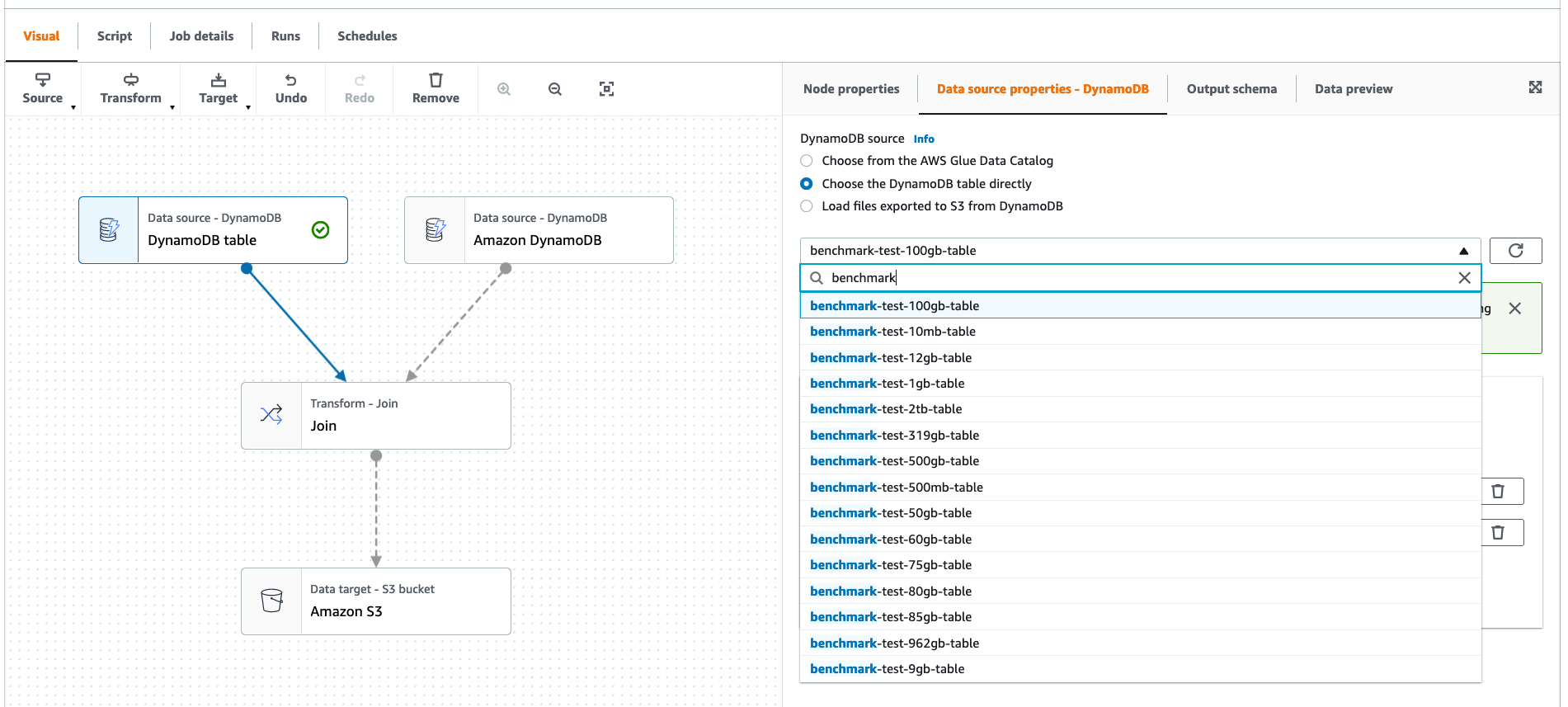Open the Source node menu
1568x707 pixels.
click(43, 88)
